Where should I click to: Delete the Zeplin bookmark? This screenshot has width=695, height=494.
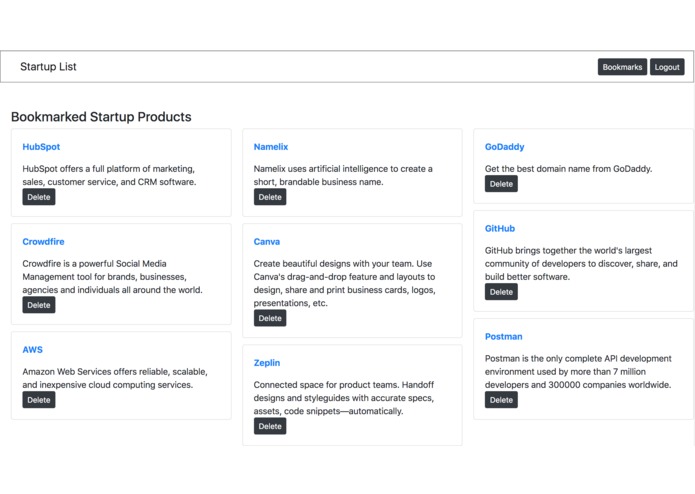(x=270, y=426)
